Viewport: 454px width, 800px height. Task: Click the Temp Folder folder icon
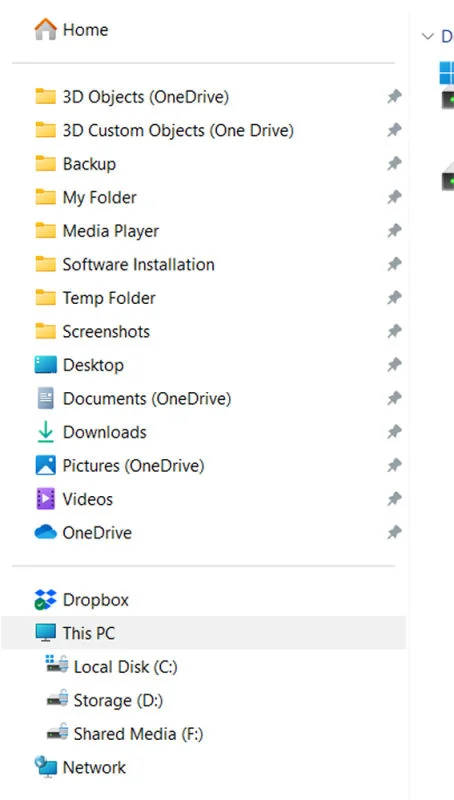pyautogui.click(x=45, y=297)
